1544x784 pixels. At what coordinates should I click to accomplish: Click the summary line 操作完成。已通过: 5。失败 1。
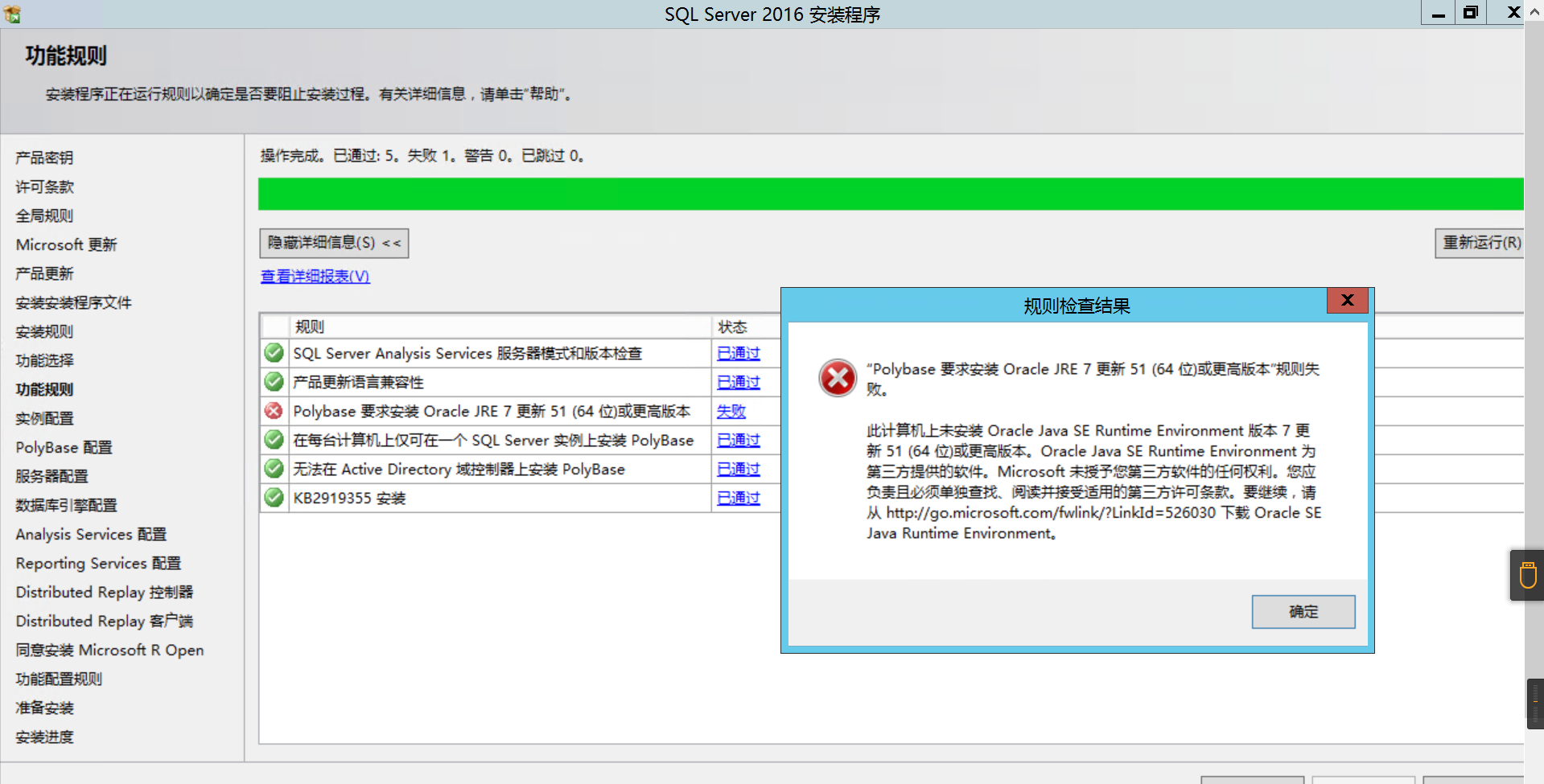pos(422,155)
